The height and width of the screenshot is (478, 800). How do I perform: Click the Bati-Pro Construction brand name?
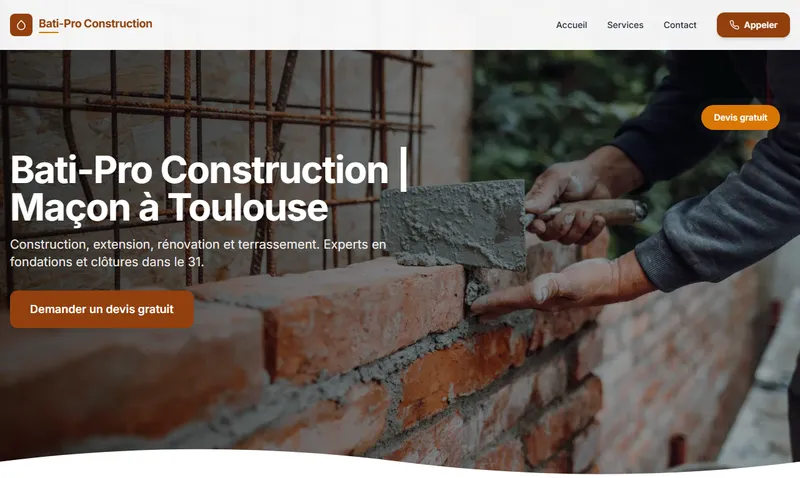coord(95,23)
